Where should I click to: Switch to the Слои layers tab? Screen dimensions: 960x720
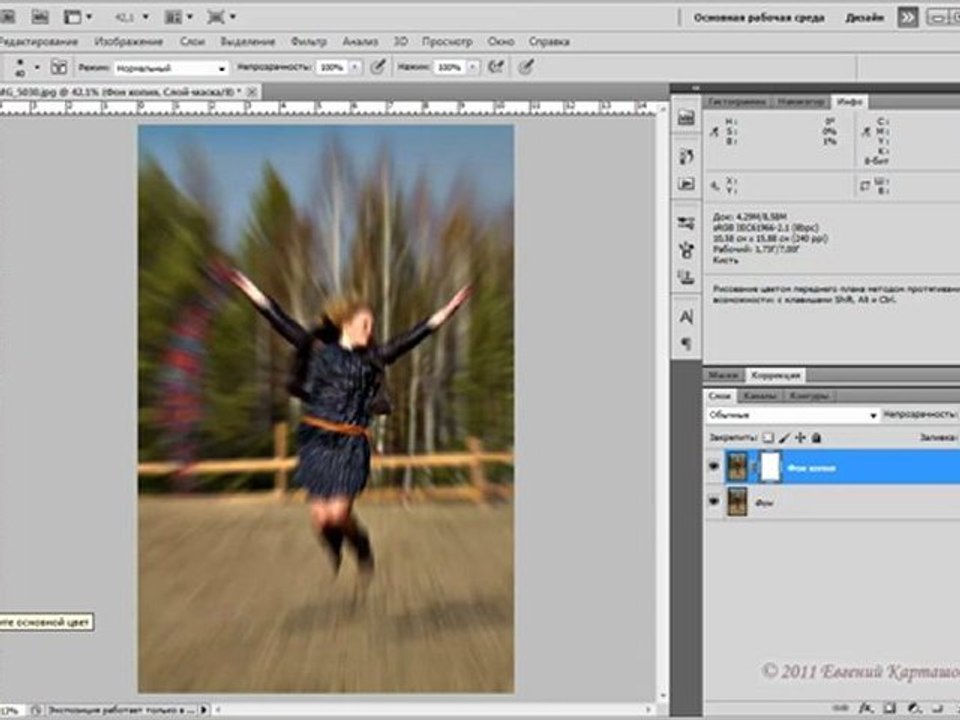(x=719, y=396)
